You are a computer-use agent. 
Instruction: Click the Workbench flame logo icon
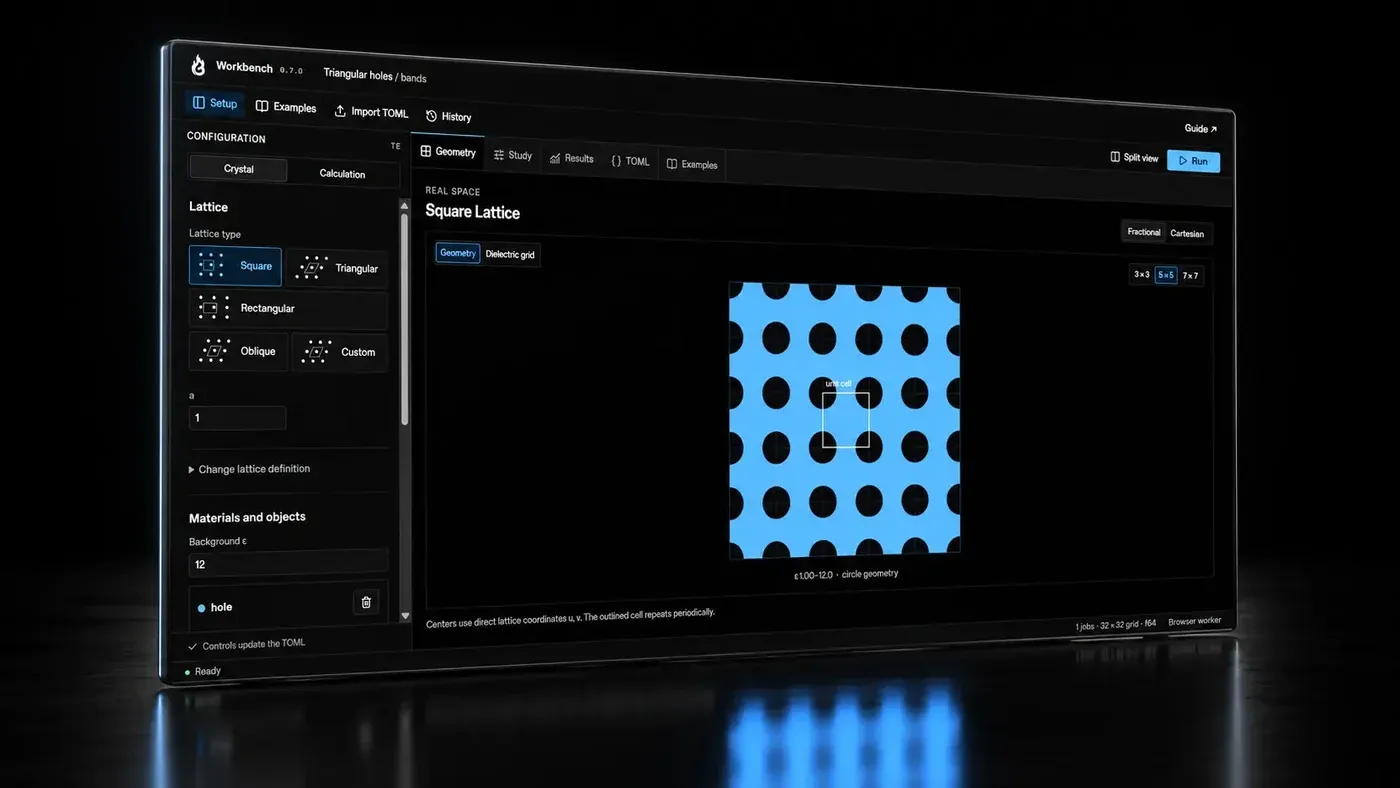[197, 66]
